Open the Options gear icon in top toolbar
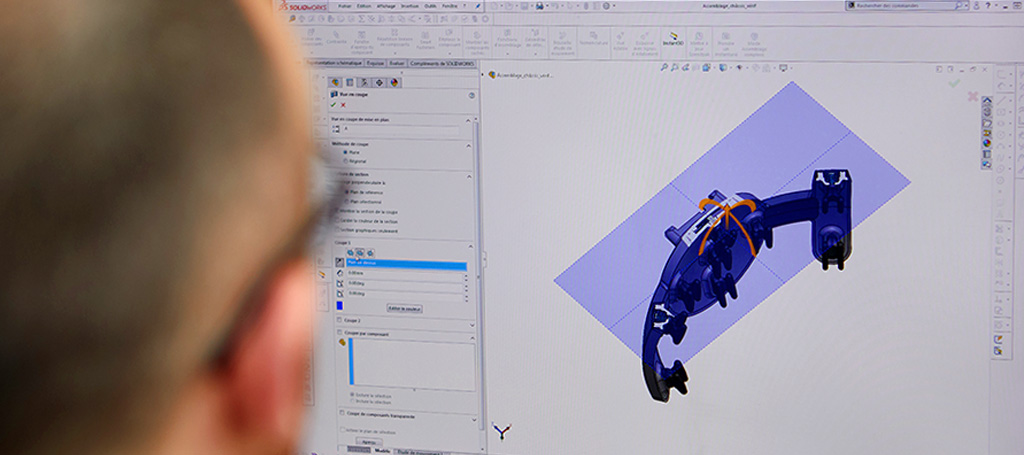The image size is (1024, 455). click(606, 6)
